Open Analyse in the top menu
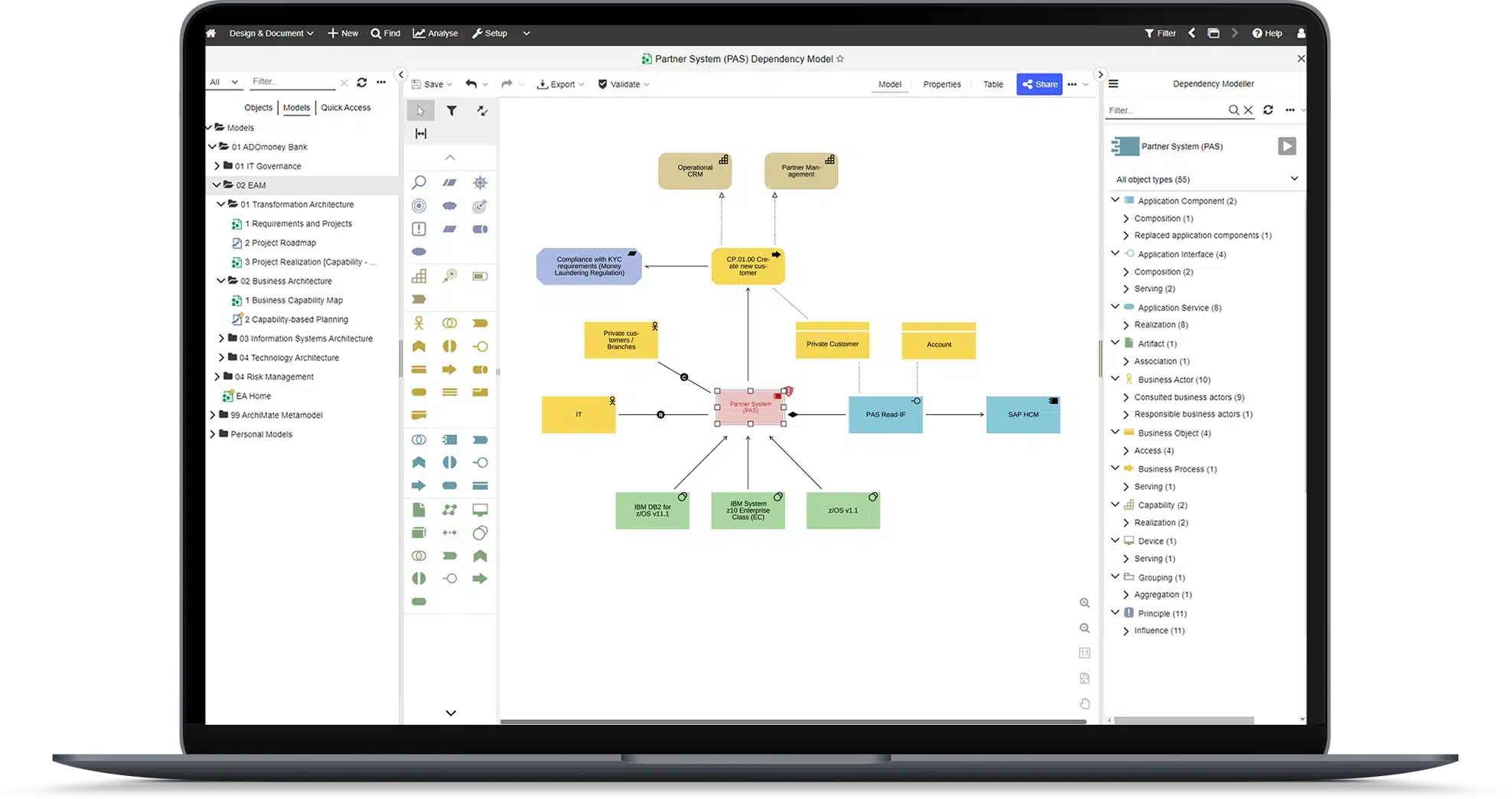 [435, 33]
